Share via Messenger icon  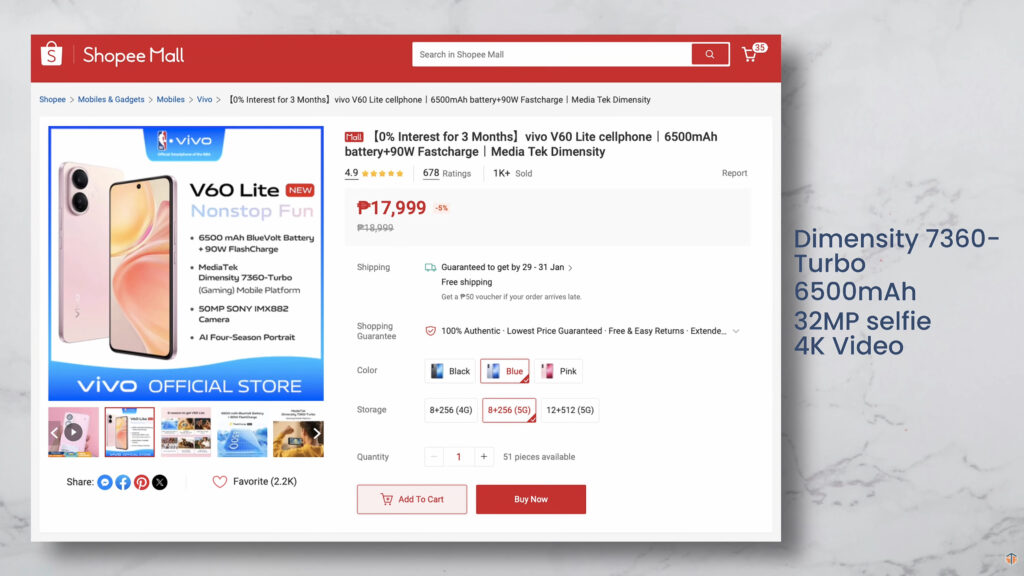[104, 482]
